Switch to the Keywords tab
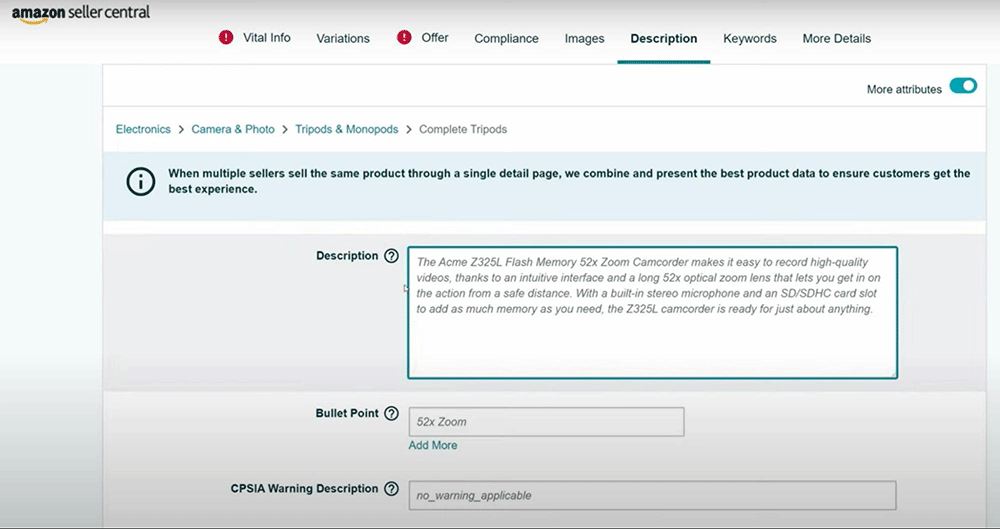1000x529 pixels. pos(749,39)
